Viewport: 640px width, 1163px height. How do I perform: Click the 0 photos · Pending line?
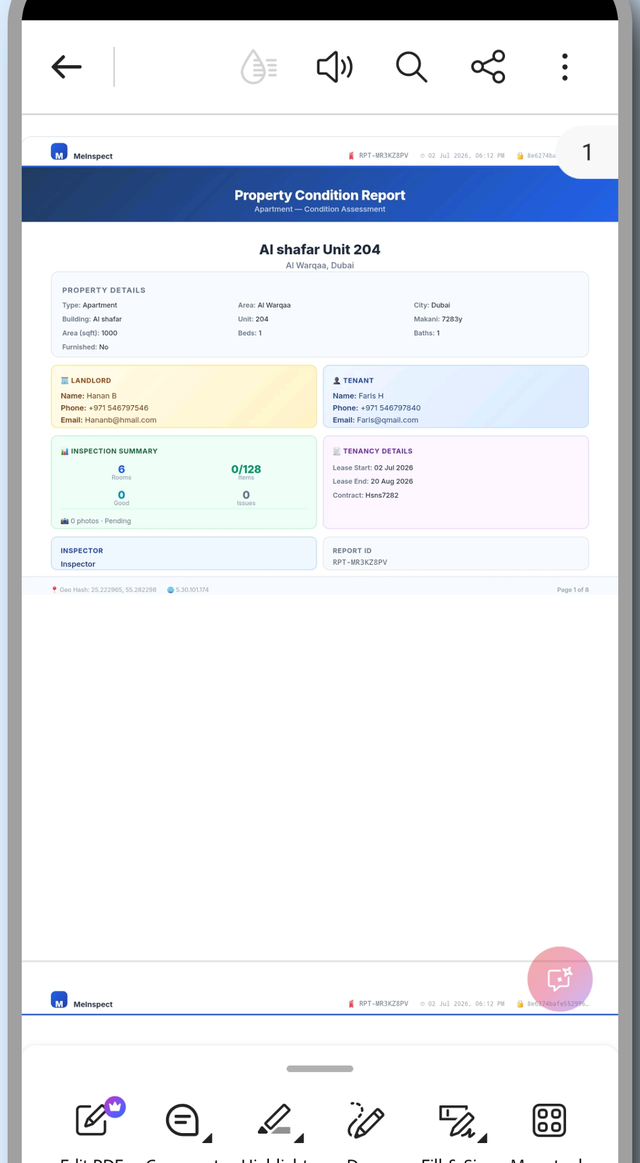click(x=96, y=521)
